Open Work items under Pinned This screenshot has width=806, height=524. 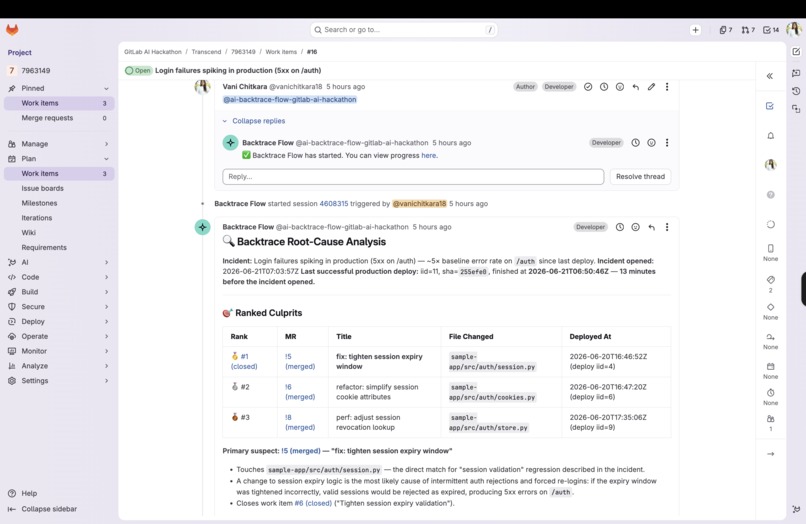pyautogui.click(x=59, y=103)
